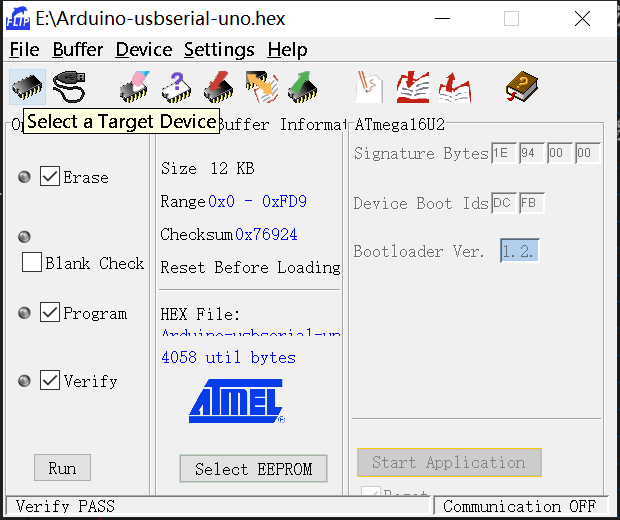
Task: Open the Device menu
Action: pos(144,50)
